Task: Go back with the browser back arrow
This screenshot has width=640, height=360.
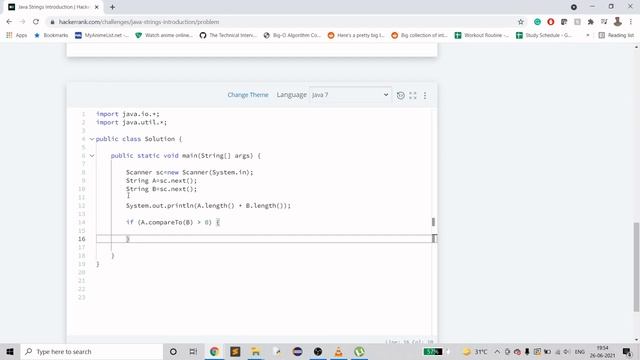Action: (9, 22)
